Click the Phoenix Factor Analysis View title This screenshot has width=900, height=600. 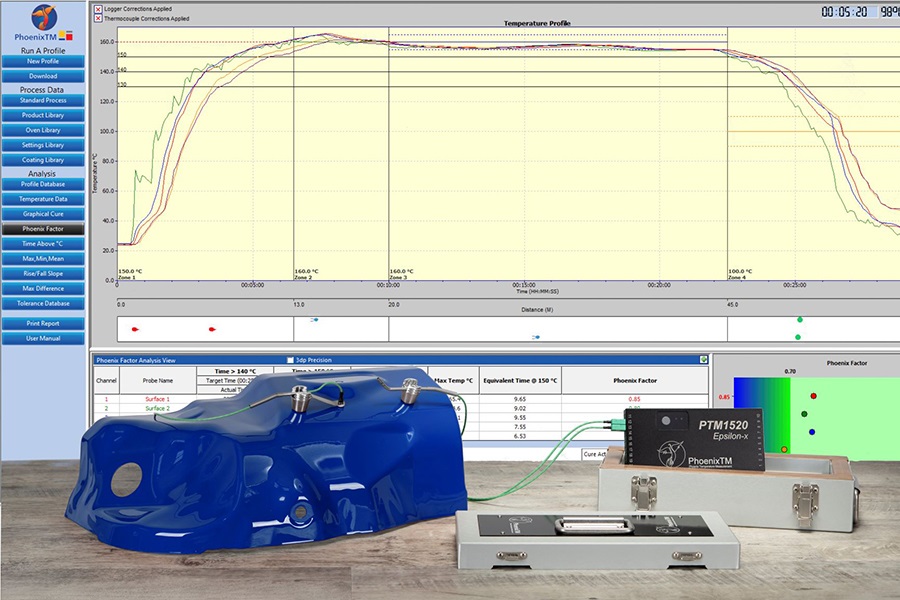pyautogui.click(x=136, y=360)
